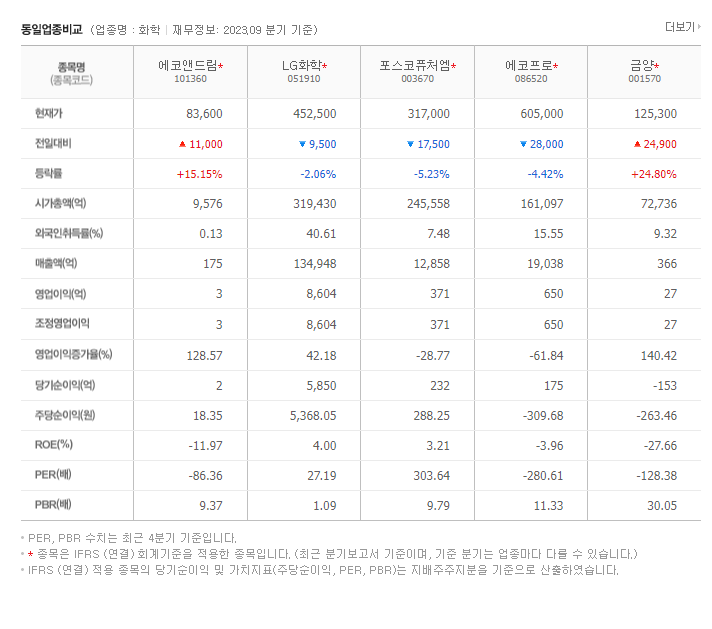Select the 현재가 row label
Image resolution: width=712 pixels, height=629 pixels.
[x=48, y=113]
